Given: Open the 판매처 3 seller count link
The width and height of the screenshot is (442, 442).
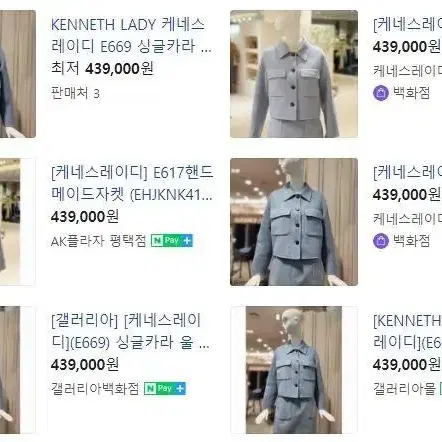Looking at the screenshot, I should [x=75, y=93].
